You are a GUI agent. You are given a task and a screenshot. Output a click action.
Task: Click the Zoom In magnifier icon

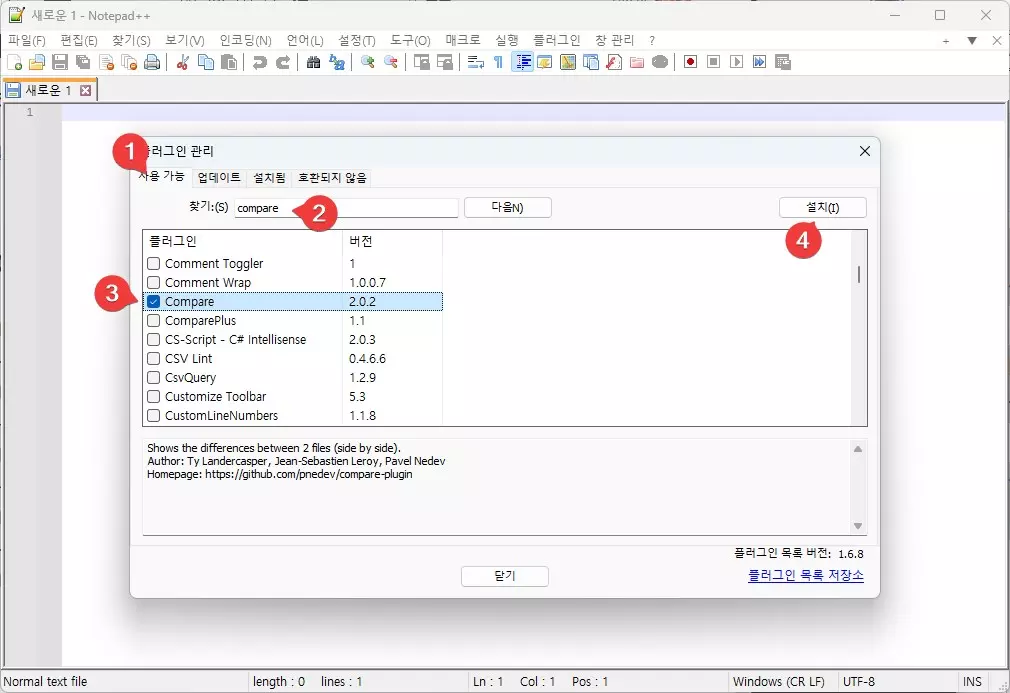[367, 62]
